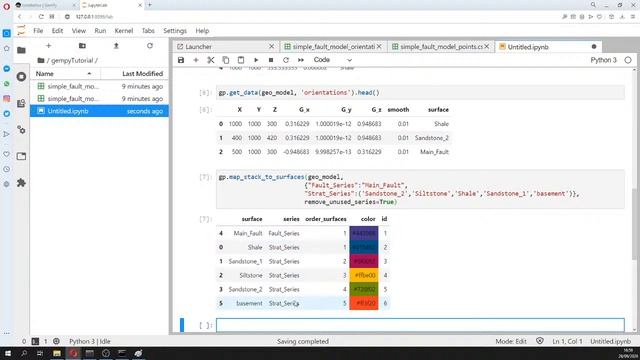Click Ln 1, Col 1 status item
The width and height of the screenshot is (640, 360).
567,341
